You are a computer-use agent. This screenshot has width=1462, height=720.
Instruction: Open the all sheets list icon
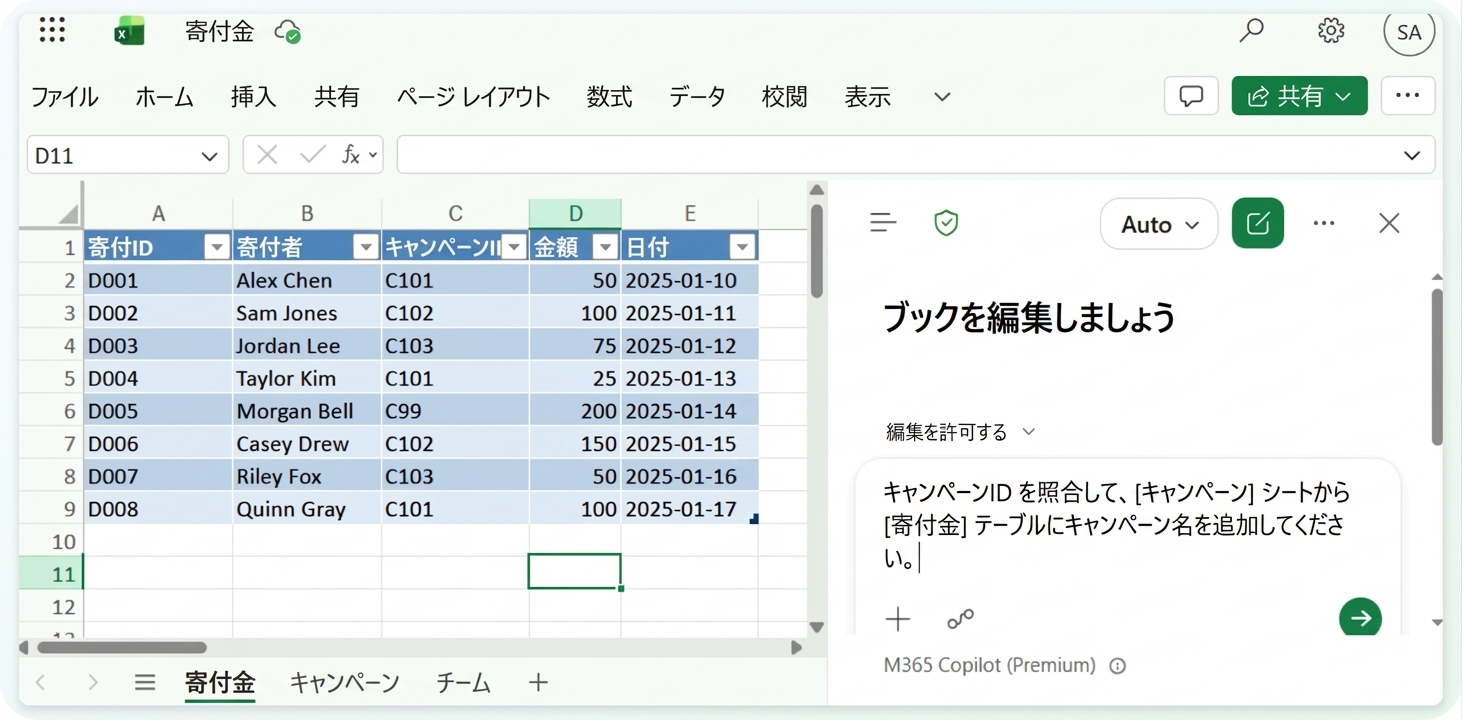point(145,683)
